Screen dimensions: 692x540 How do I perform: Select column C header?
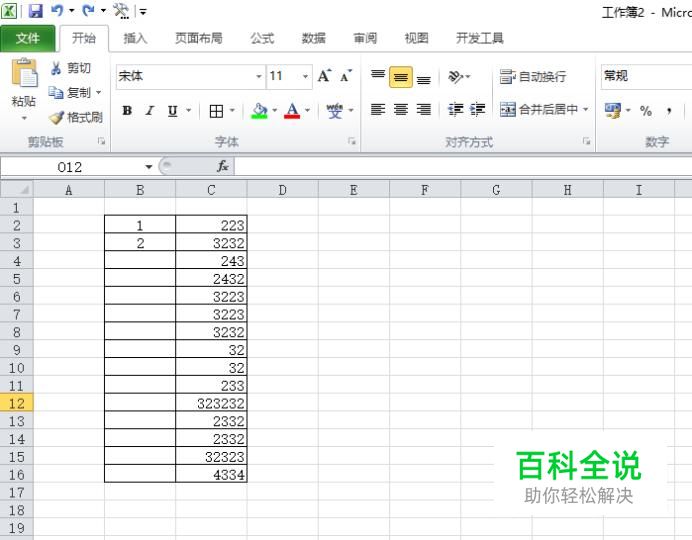211,190
